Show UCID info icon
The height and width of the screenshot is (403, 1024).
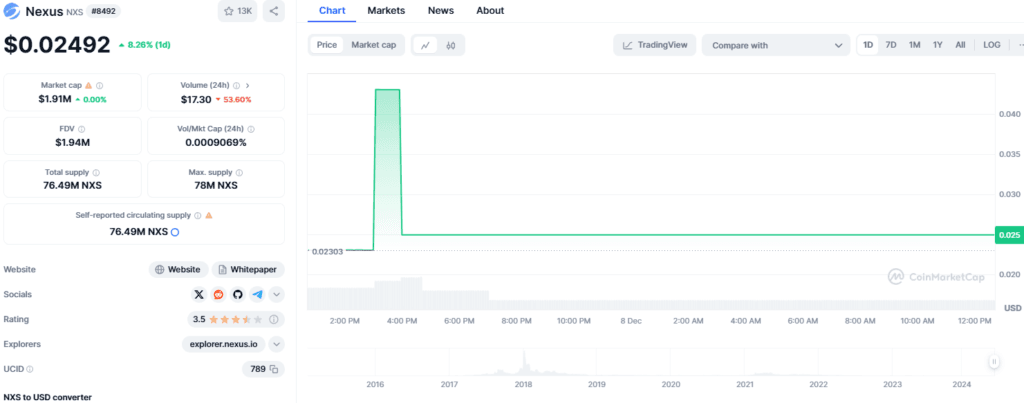(x=29, y=369)
